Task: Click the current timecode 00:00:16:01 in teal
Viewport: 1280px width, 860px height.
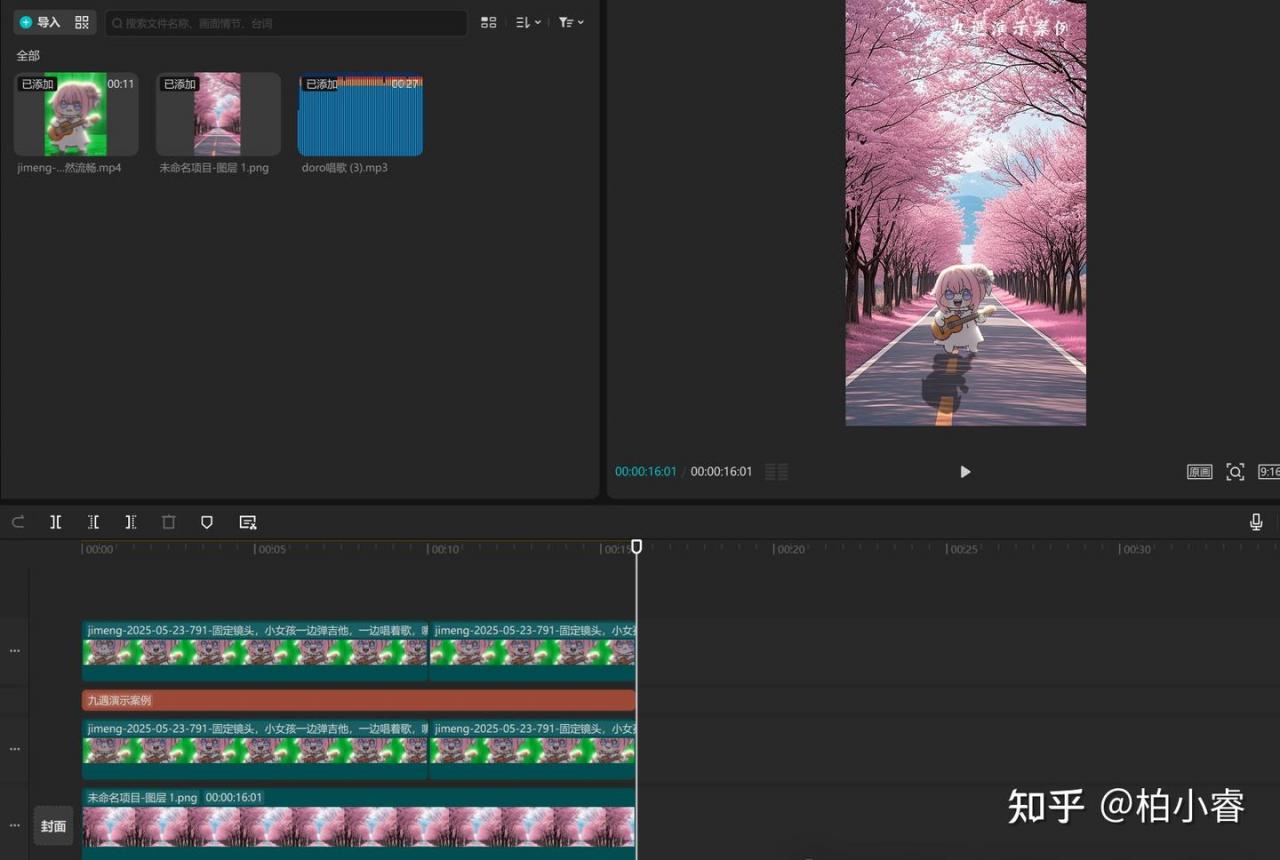Action: pyautogui.click(x=645, y=472)
